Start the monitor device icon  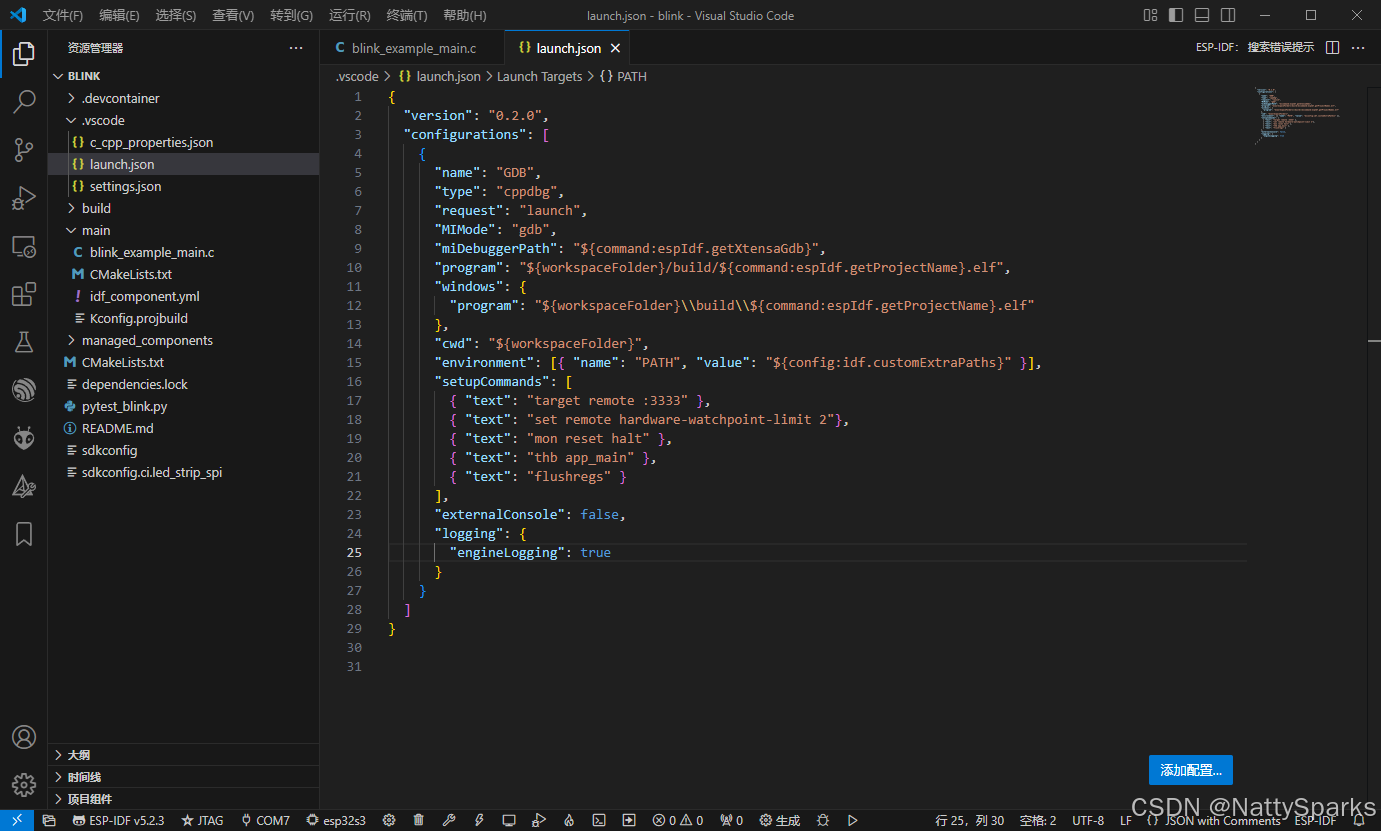(x=509, y=820)
